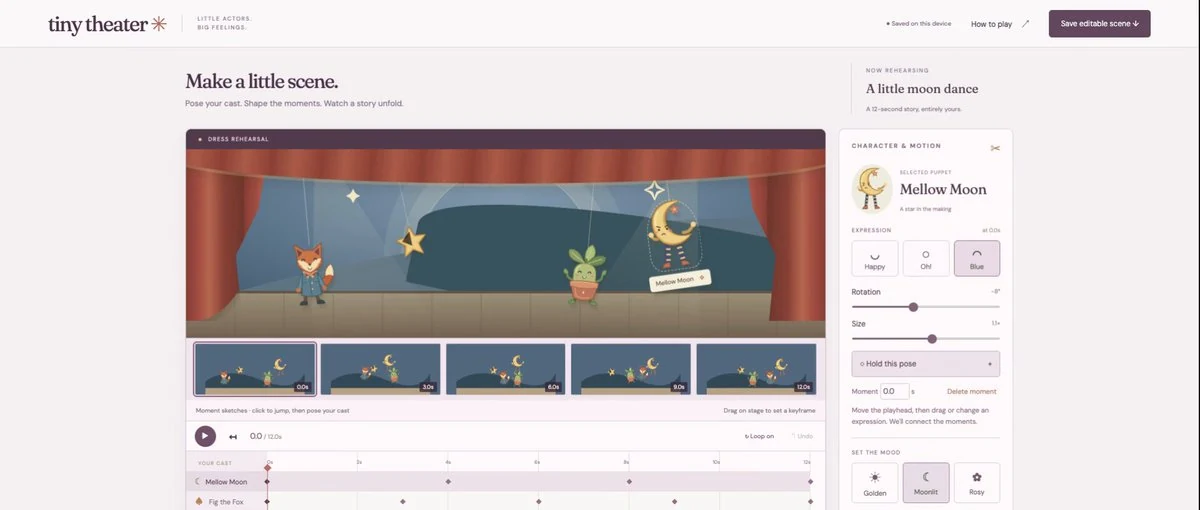Play the scene with the round play button
Screen dimensions: 1200x510
click(205, 436)
